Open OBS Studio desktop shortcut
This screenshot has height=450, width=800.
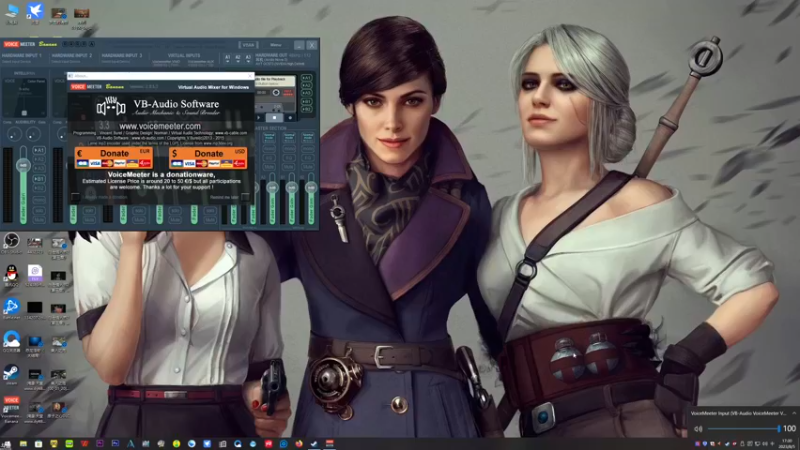[x=11, y=243]
